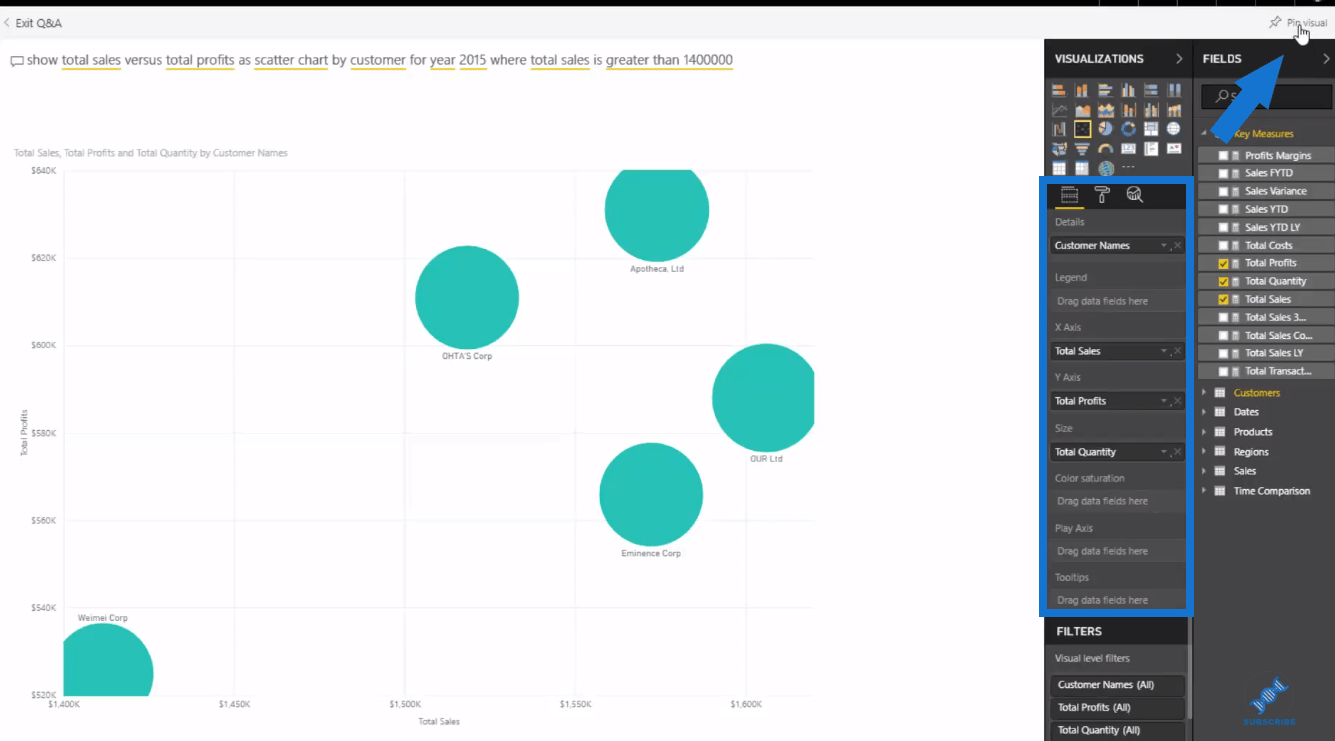Check the Sales YTD measure
Viewport: 1335px width, 741px height.
click(x=1224, y=210)
